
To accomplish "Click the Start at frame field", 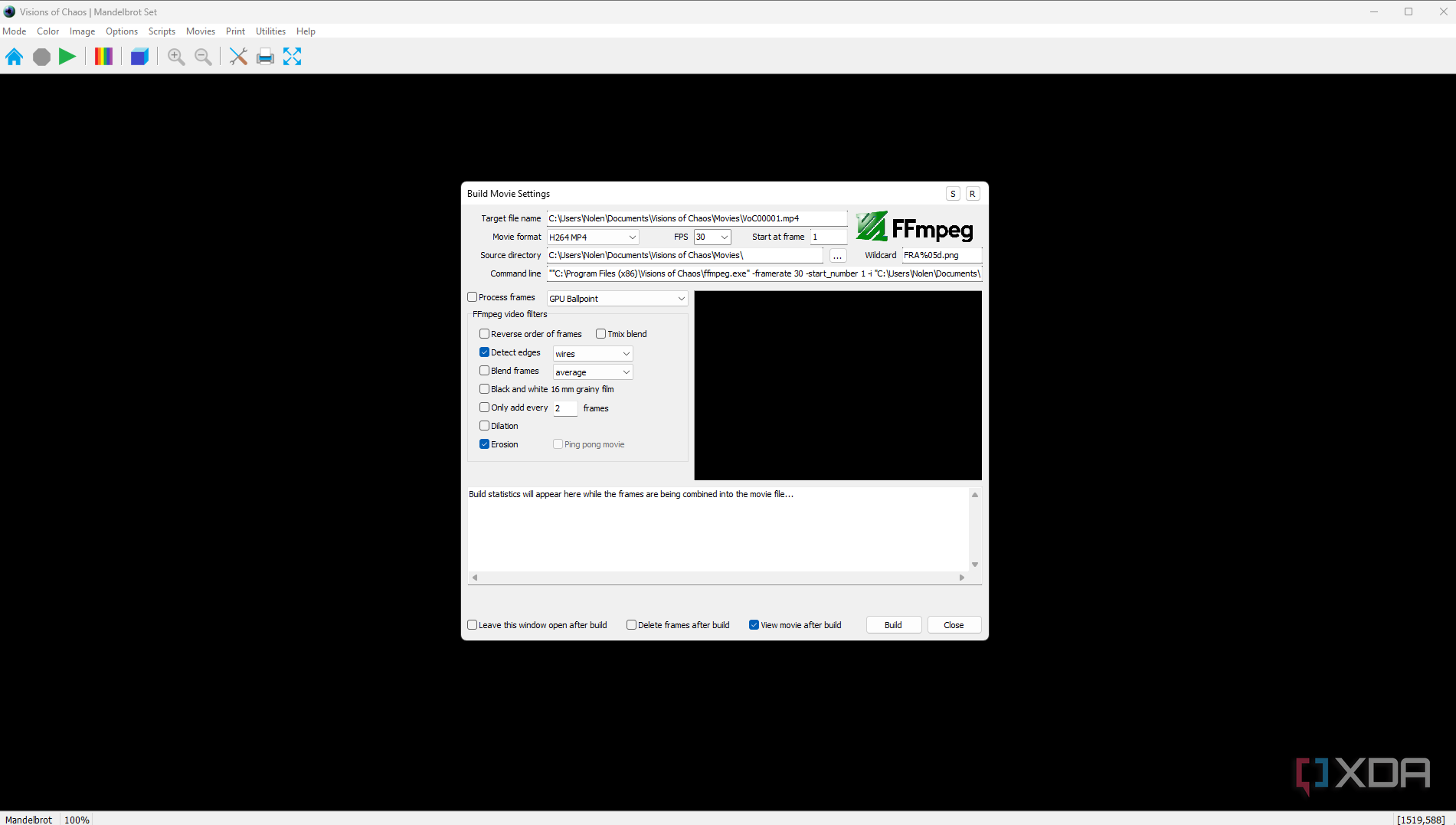I will point(829,237).
